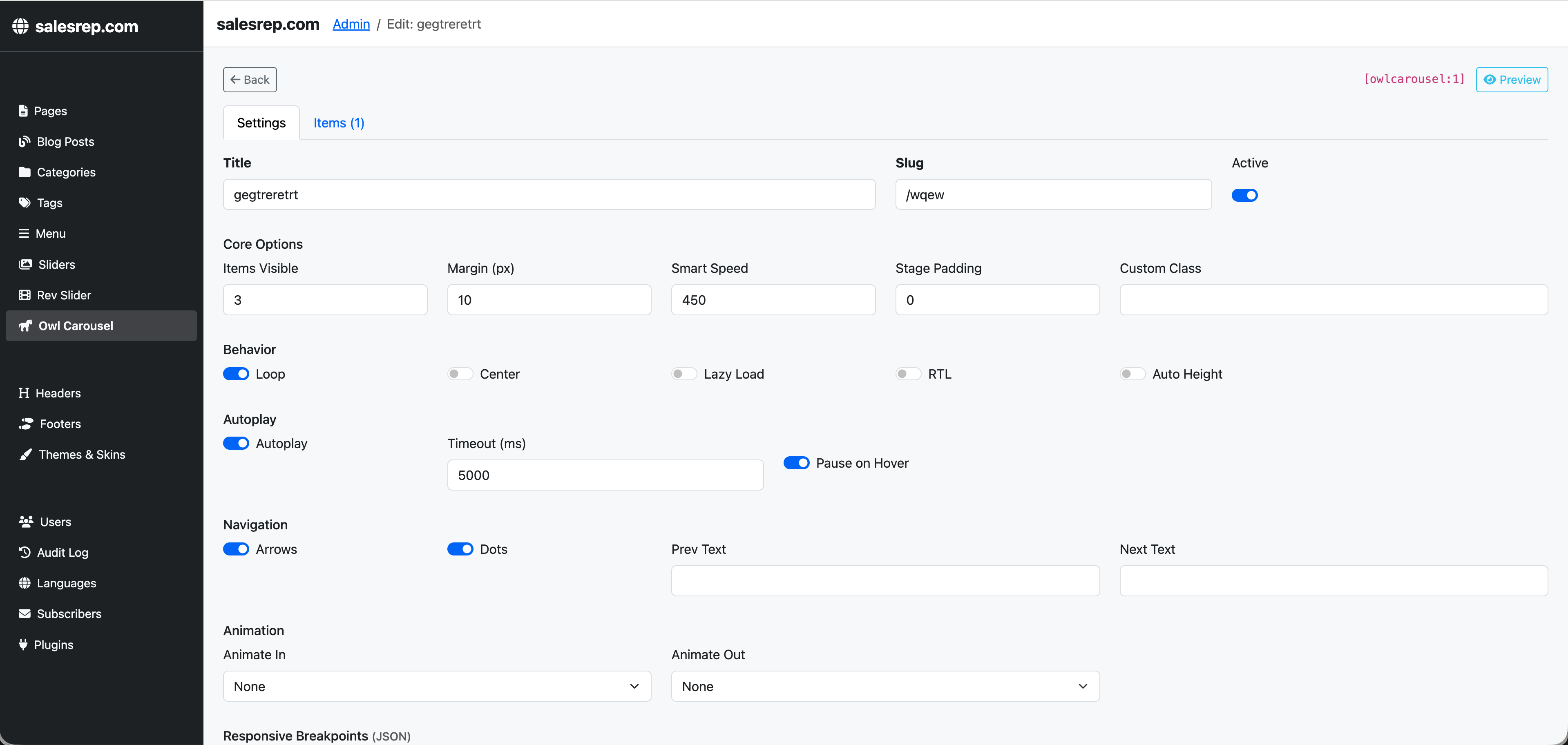The height and width of the screenshot is (745, 1568).
Task: Open the Subscribers section
Action: 69,613
